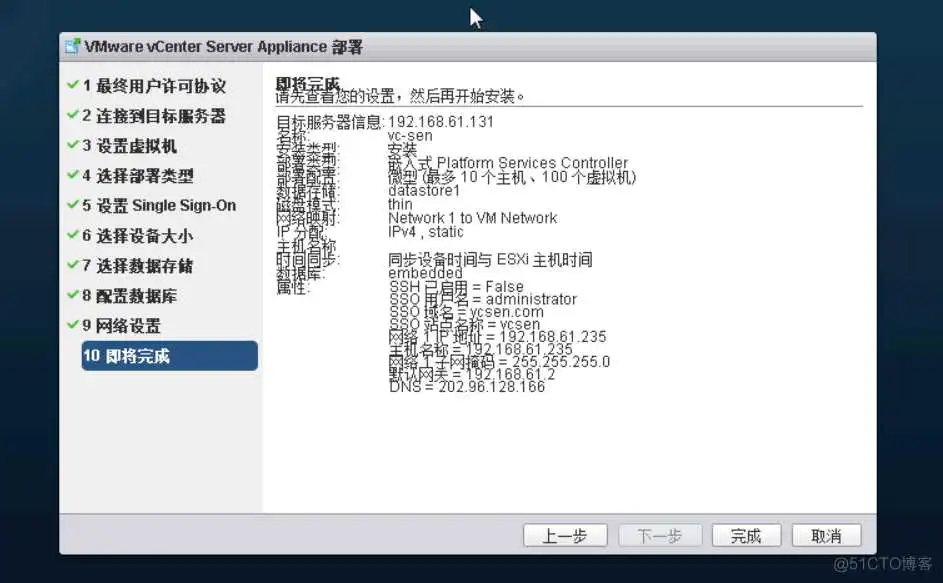Image resolution: width=943 pixels, height=583 pixels.
Task: Go to step 7 选择数据存储
Action: point(137,265)
